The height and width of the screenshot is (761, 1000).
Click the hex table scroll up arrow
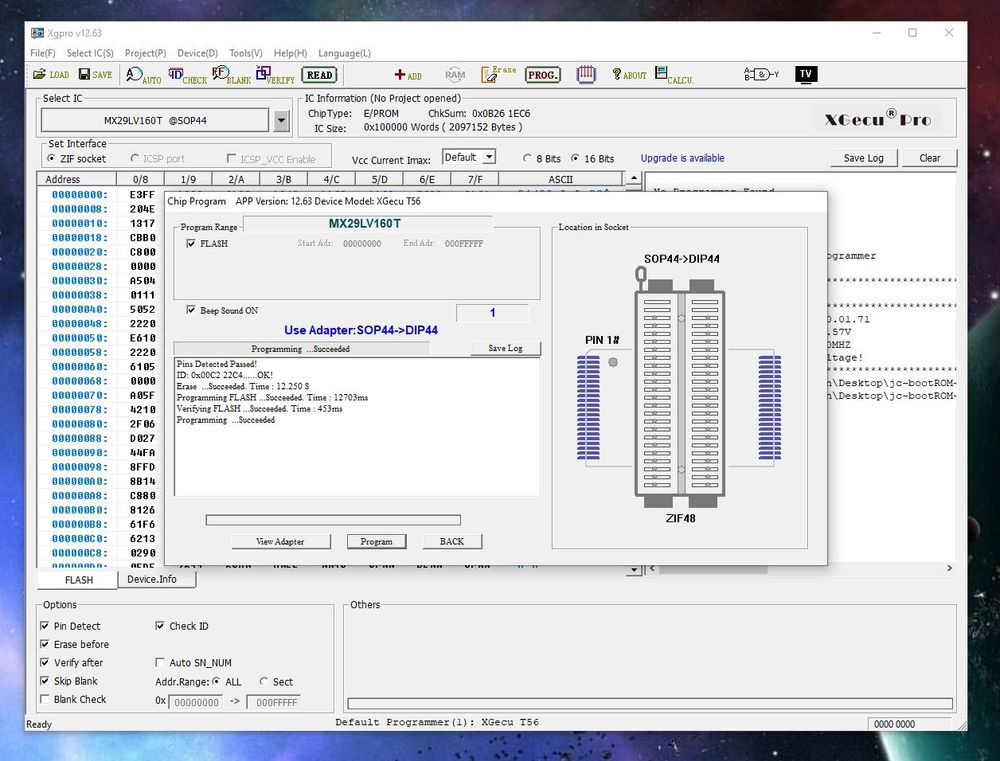(633, 179)
